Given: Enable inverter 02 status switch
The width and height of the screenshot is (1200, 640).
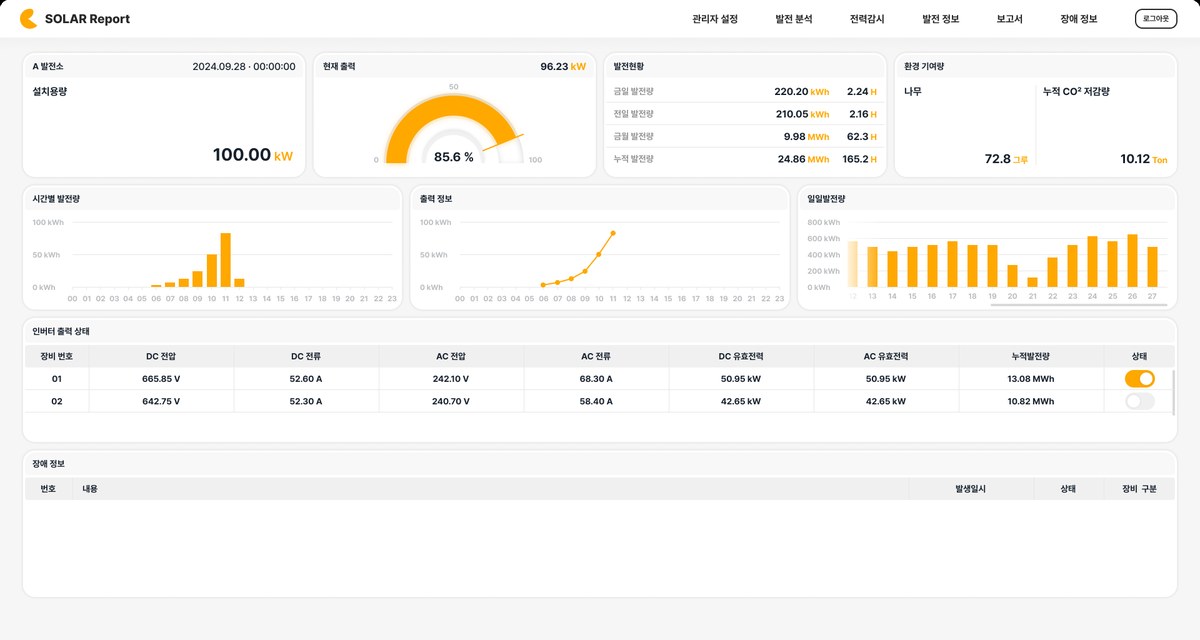Looking at the screenshot, I should click(x=1139, y=401).
